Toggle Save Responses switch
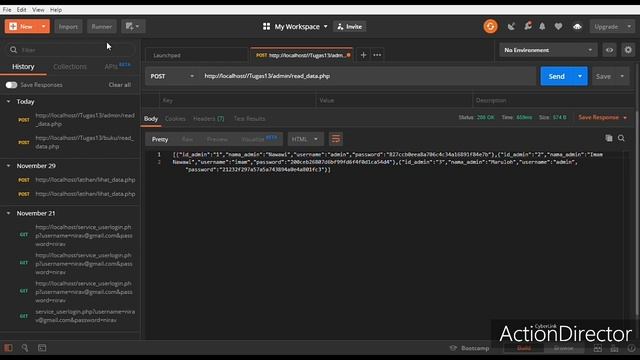This screenshot has width=640, height=360. point(11,85)
